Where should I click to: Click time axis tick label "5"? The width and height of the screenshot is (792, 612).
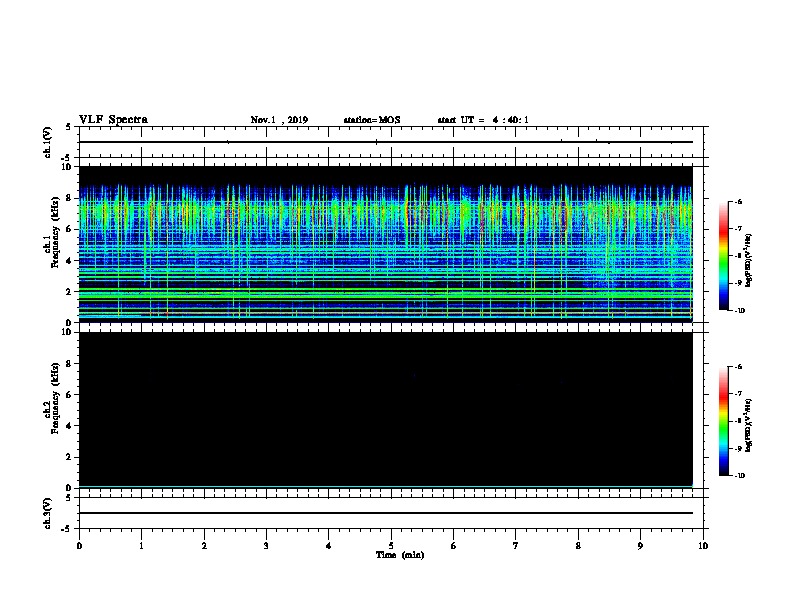(391, 545)
